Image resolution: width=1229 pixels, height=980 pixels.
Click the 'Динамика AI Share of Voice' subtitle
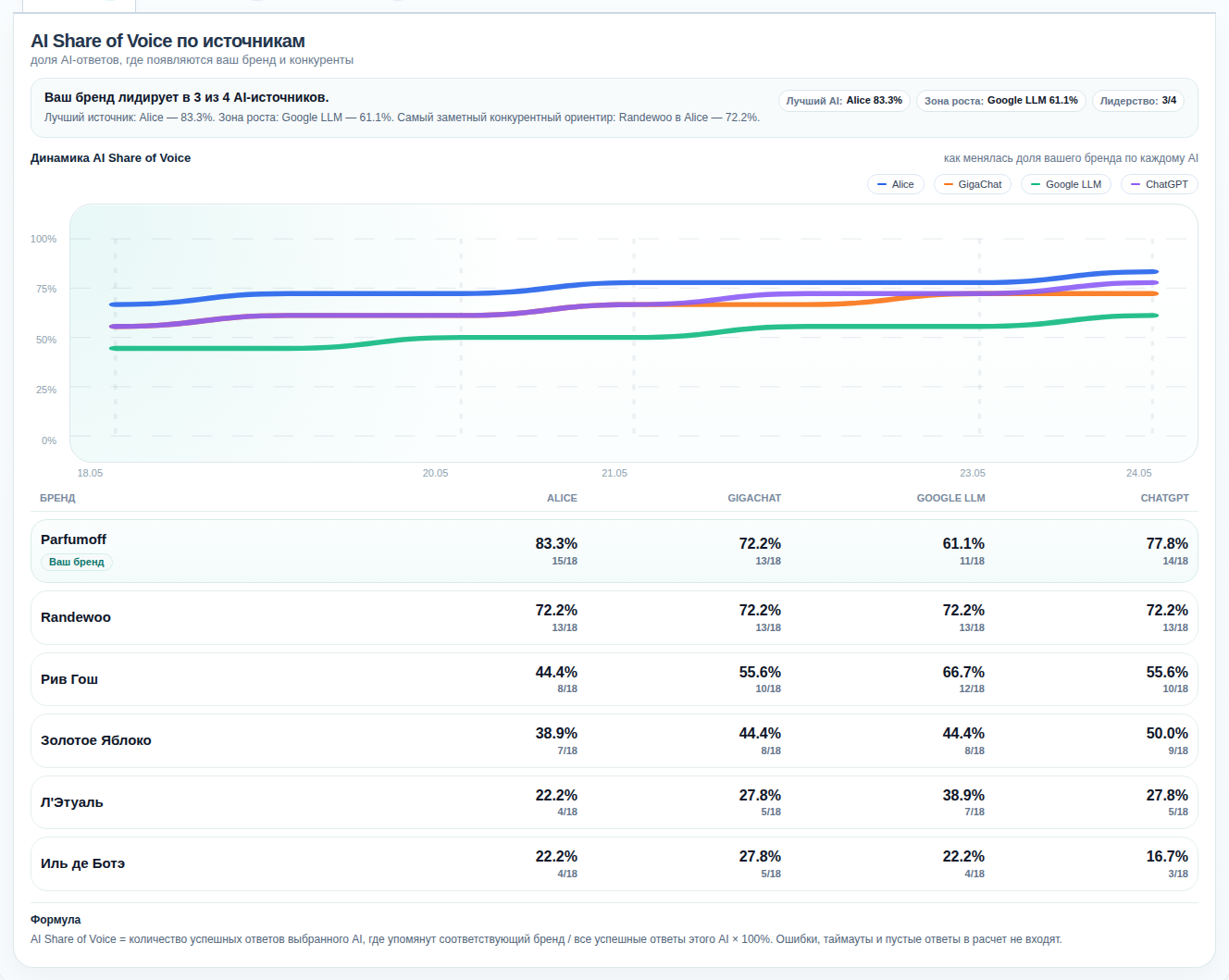110,158
